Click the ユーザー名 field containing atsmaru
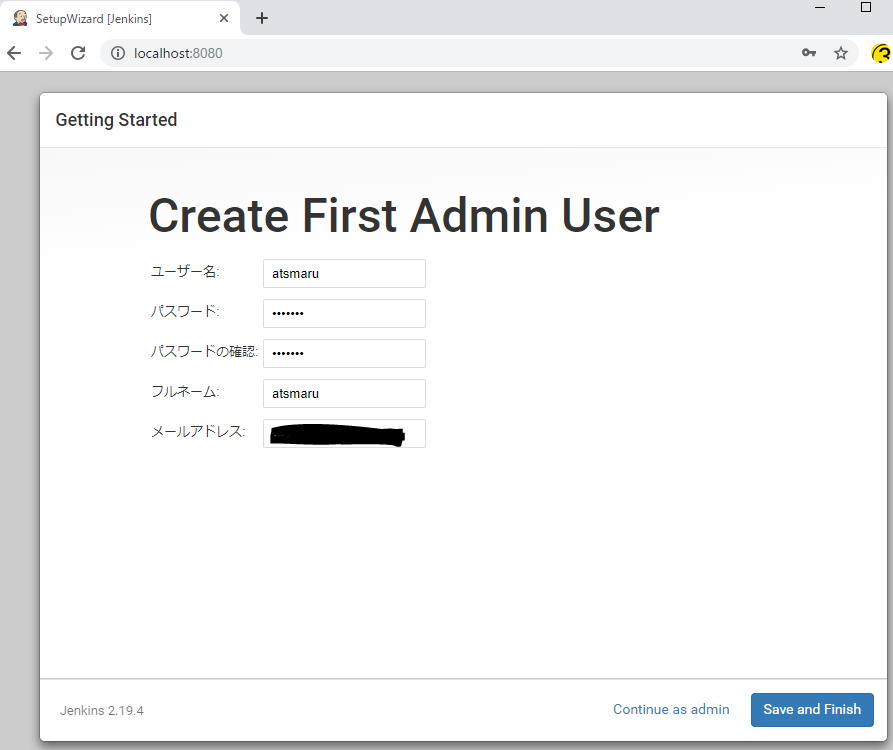893x750 pixels. (344, 273)
